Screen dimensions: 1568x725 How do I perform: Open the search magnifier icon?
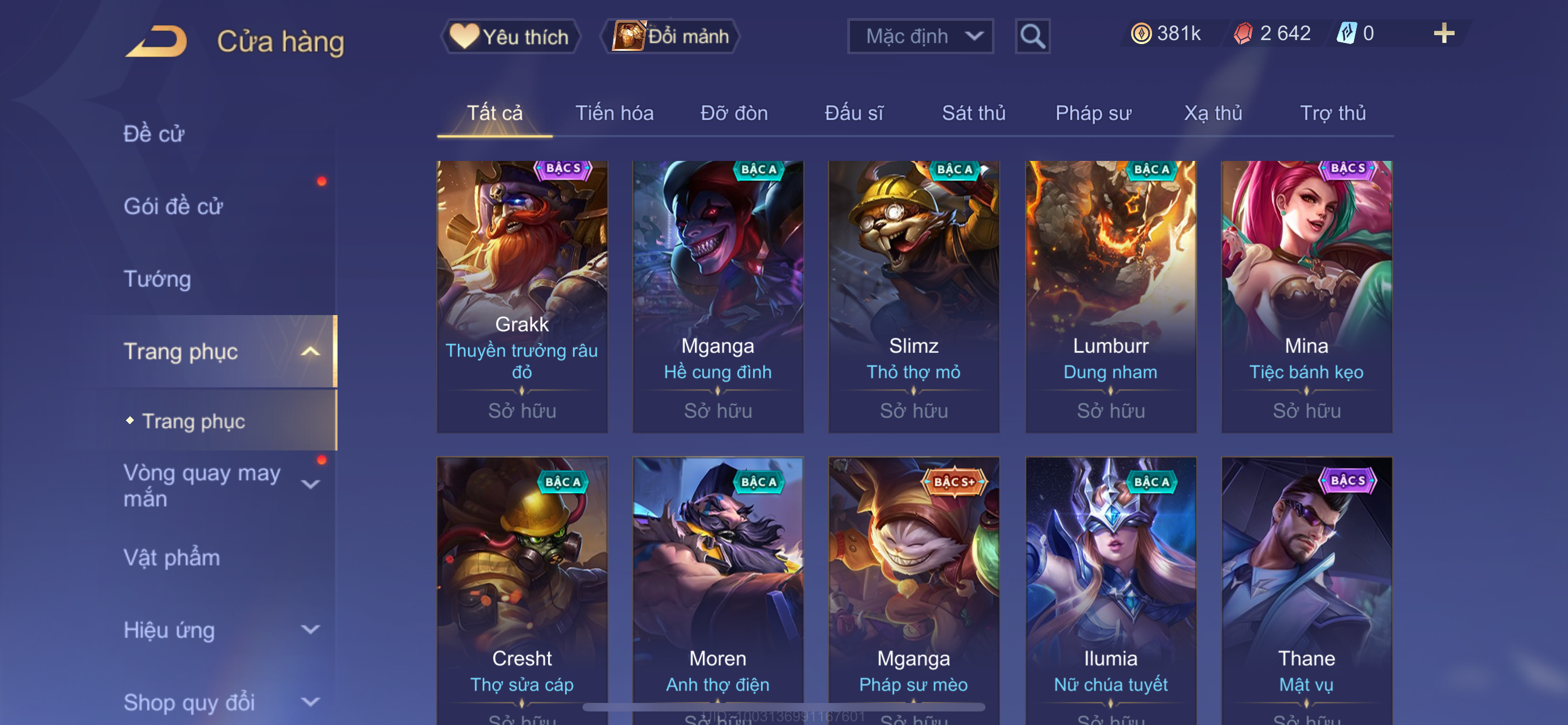(x=1032, y=37)
